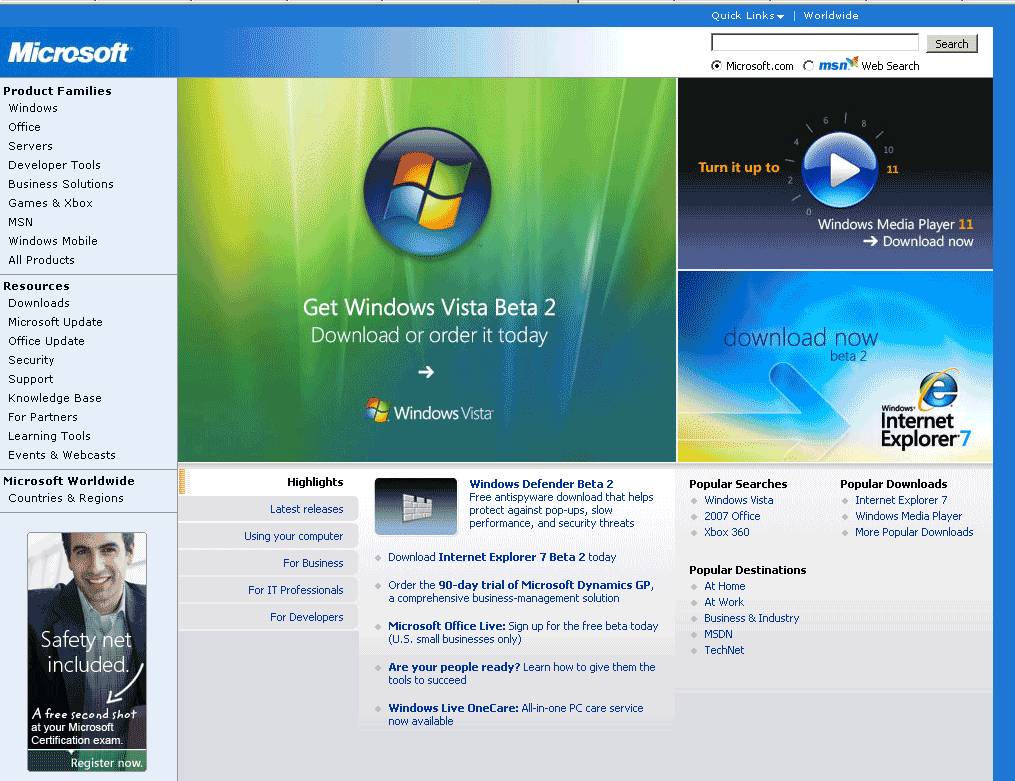Select the Using your computer tab
Viewport: 1015px width, 781px height.
tap(268, 536)
